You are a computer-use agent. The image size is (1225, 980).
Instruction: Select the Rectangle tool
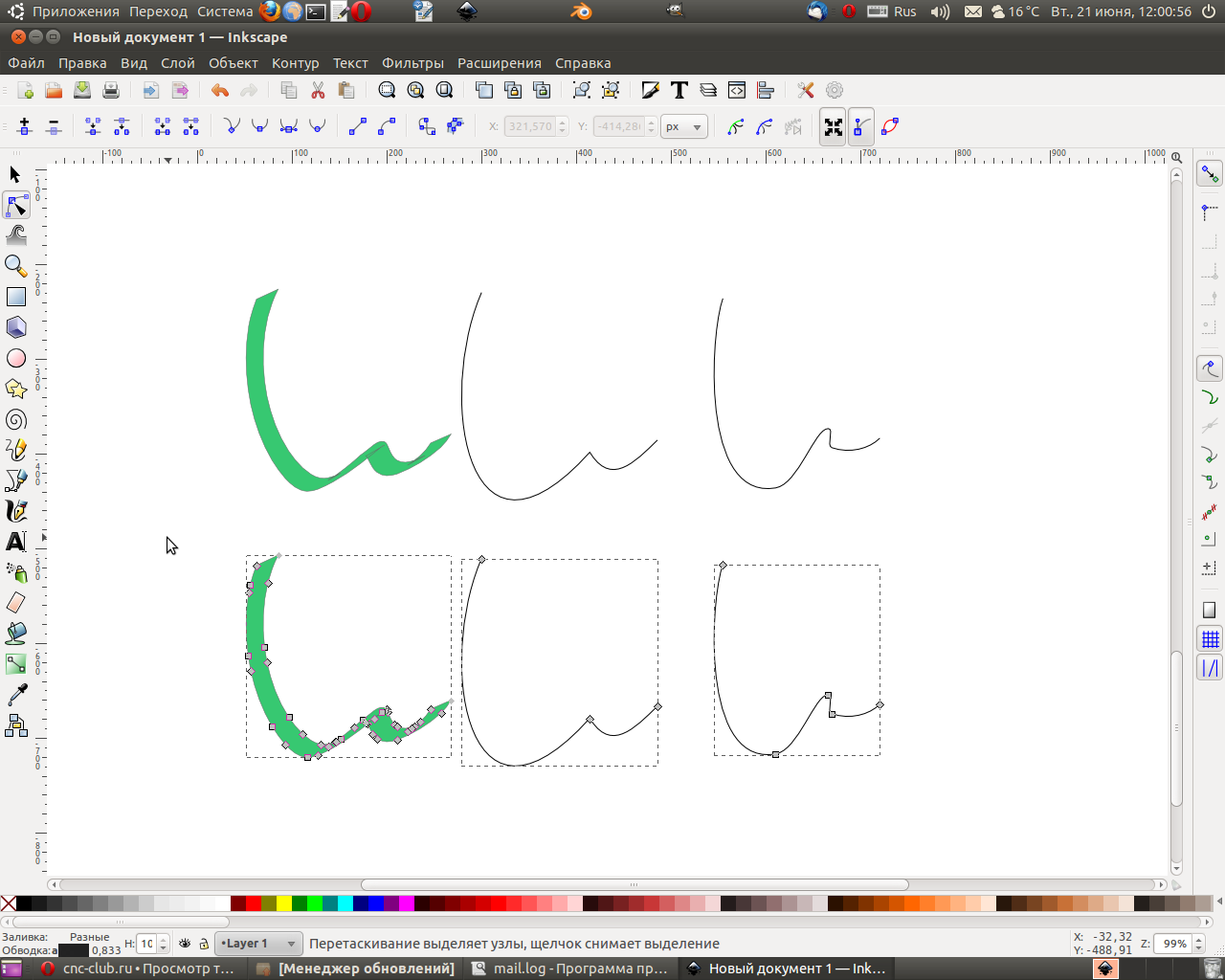point(15,298)
